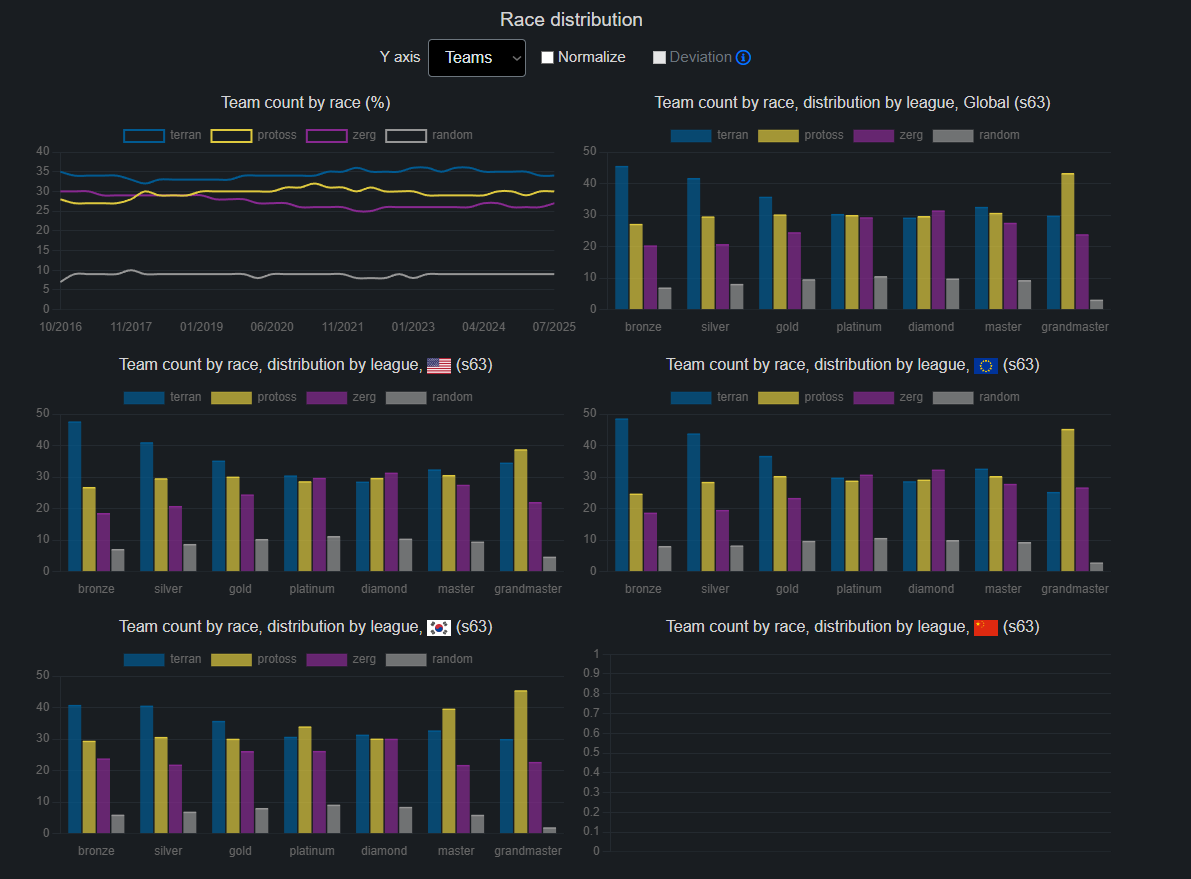The width and height of the screenshot is (1191, 879).
Task: Click the 'Team count by race (%)' title
Action: [x=305, y=103]
